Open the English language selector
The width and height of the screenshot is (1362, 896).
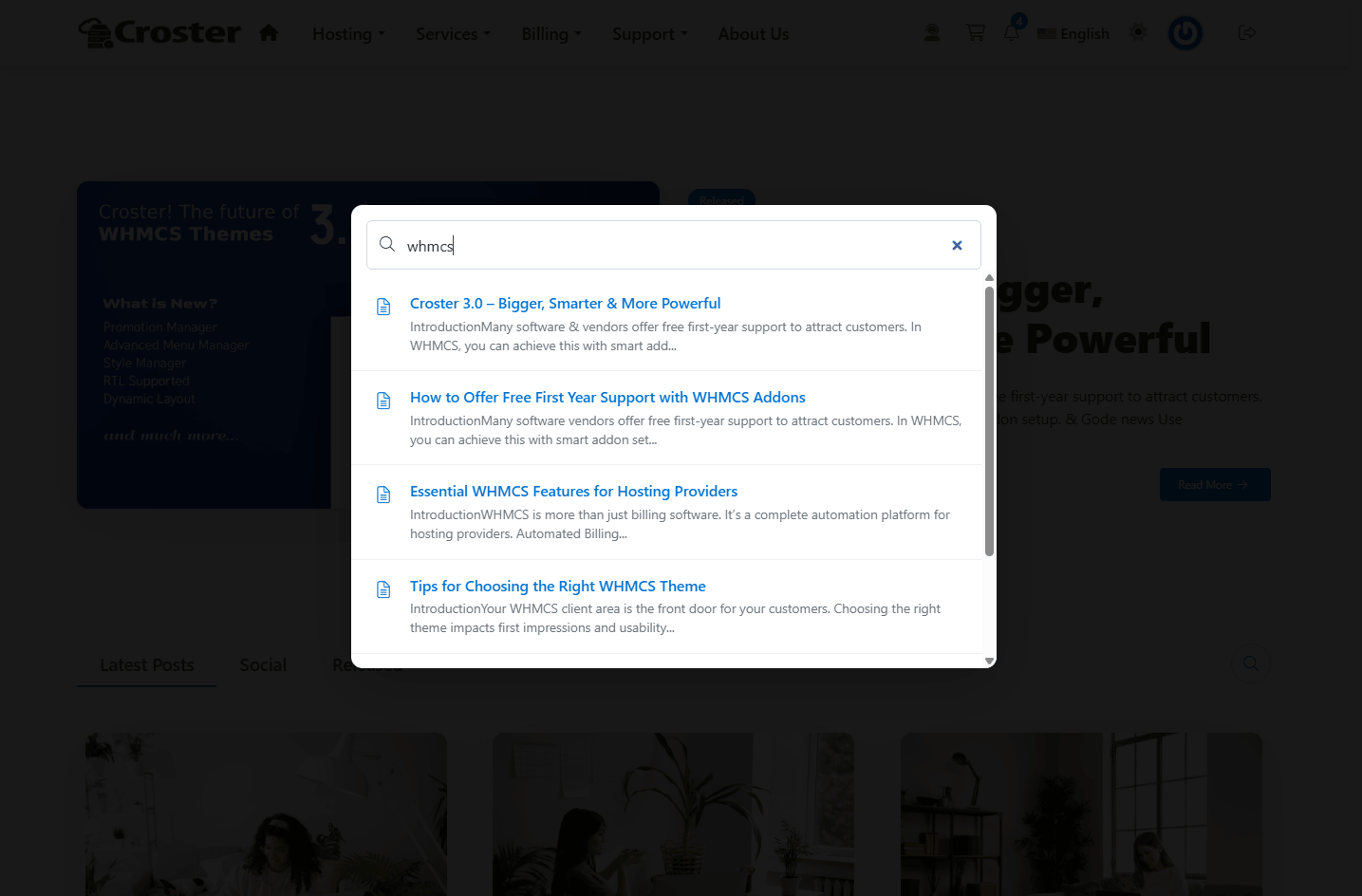tap(1073, 34)
